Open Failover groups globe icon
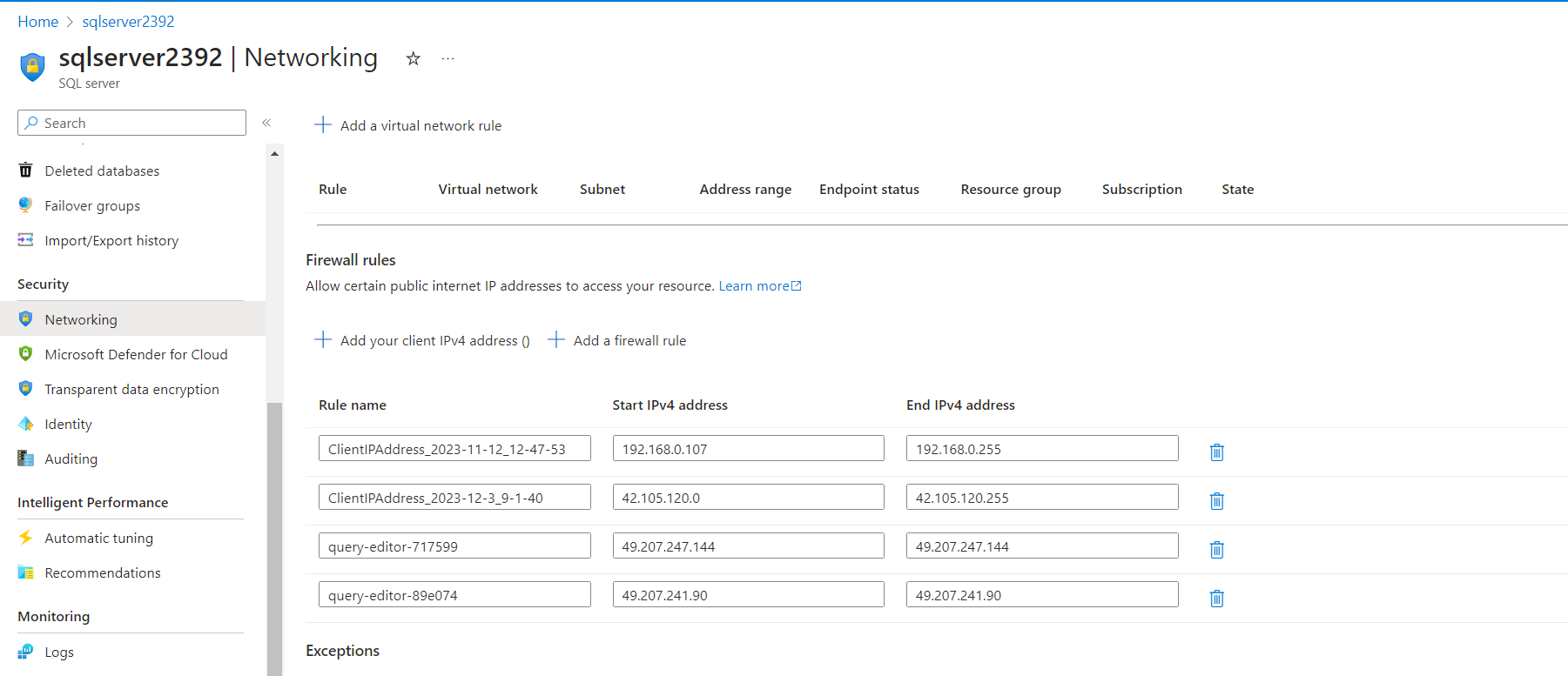 click(26, 205)
